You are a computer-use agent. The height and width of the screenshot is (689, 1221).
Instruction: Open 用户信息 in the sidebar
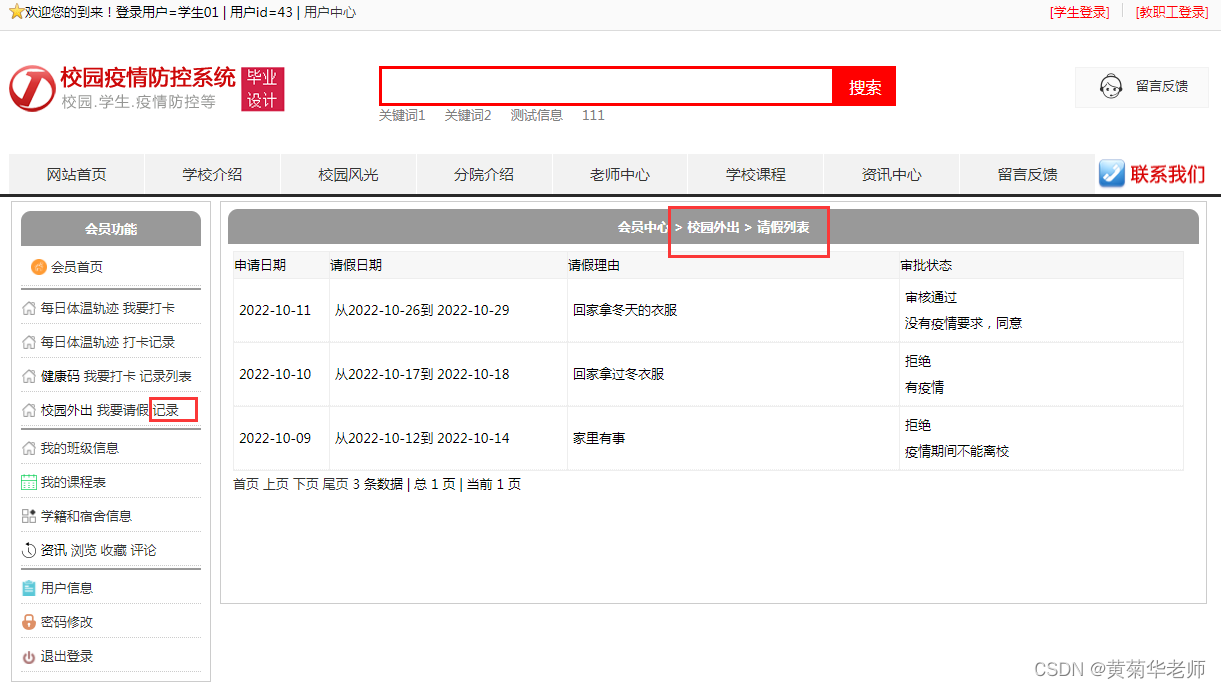click(x=67, y=588)
